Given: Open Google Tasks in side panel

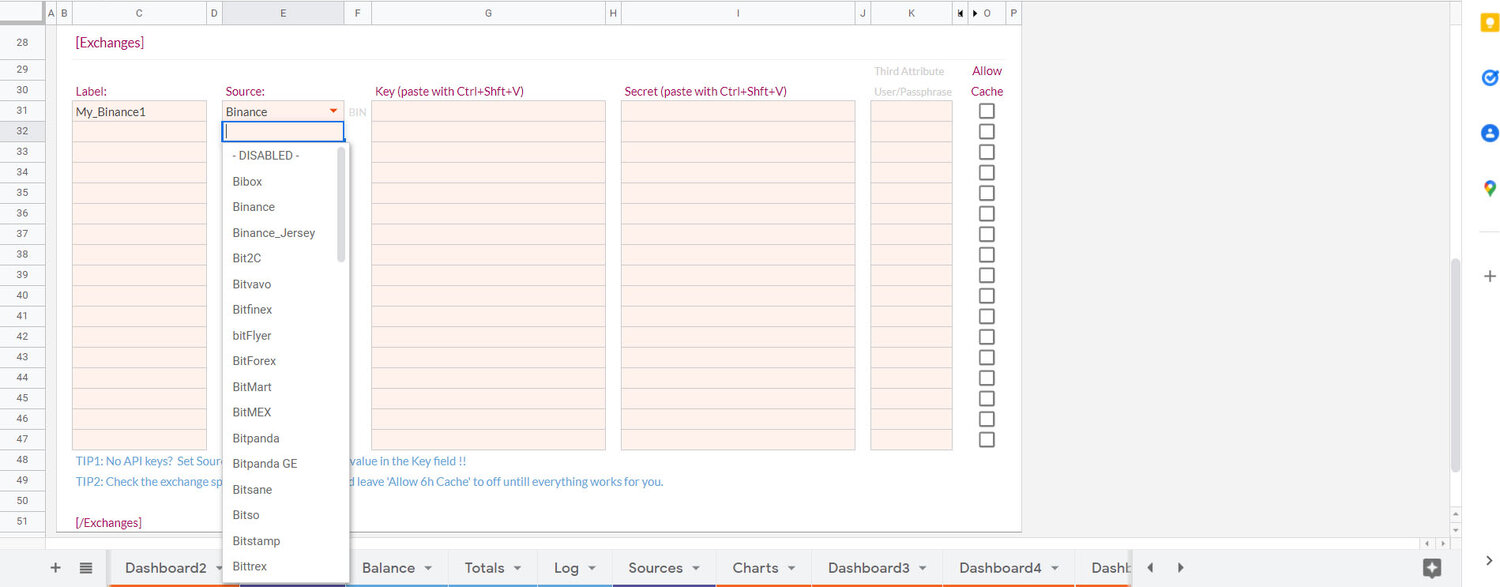Looking at the screenshot, I should pos(1489,77).
